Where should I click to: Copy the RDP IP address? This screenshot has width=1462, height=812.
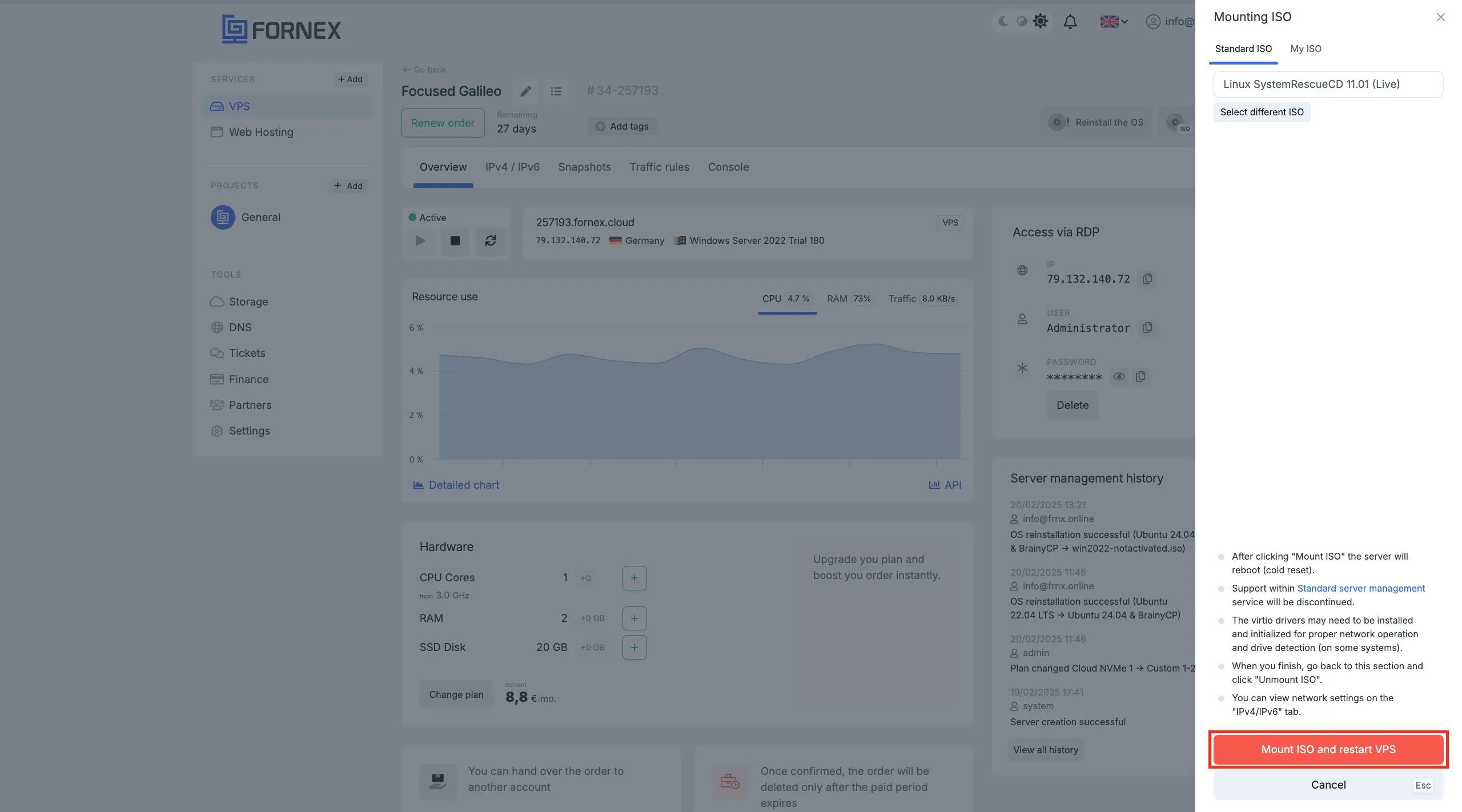coord(1147,279)
